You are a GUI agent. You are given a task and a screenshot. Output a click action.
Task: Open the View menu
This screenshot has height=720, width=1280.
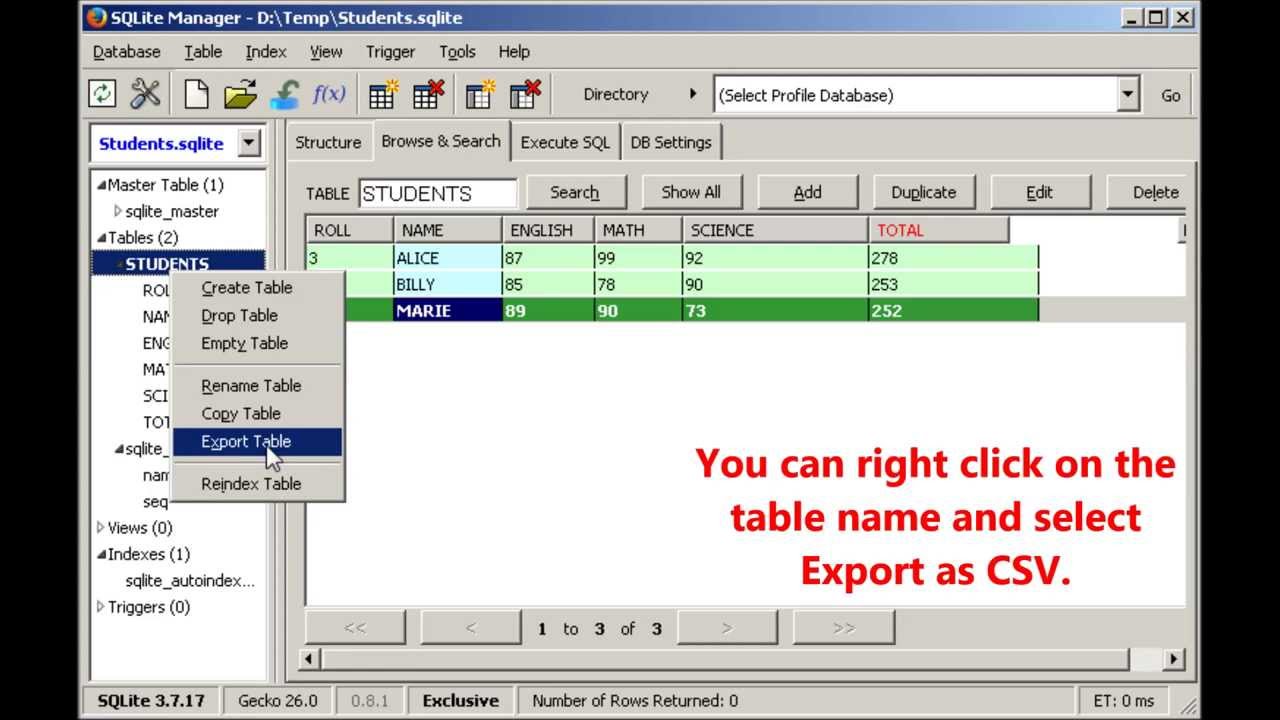coord(326,52)
